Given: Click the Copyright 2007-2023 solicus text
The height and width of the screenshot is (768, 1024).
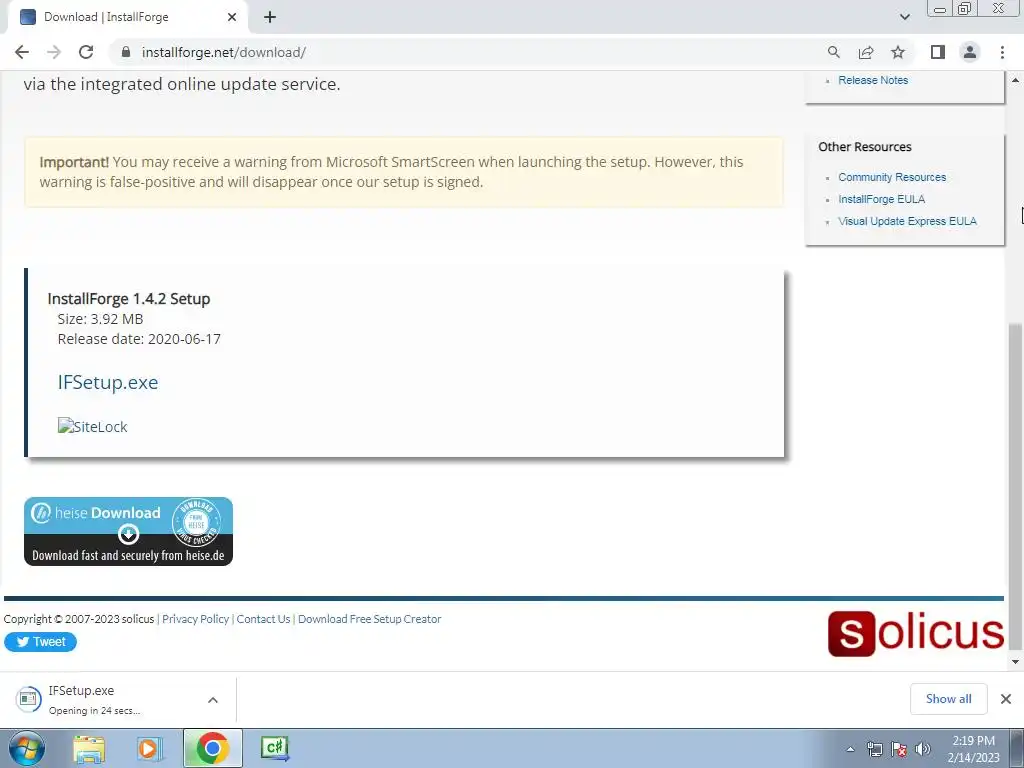Looking at the screenshot, I should point(78,619).
